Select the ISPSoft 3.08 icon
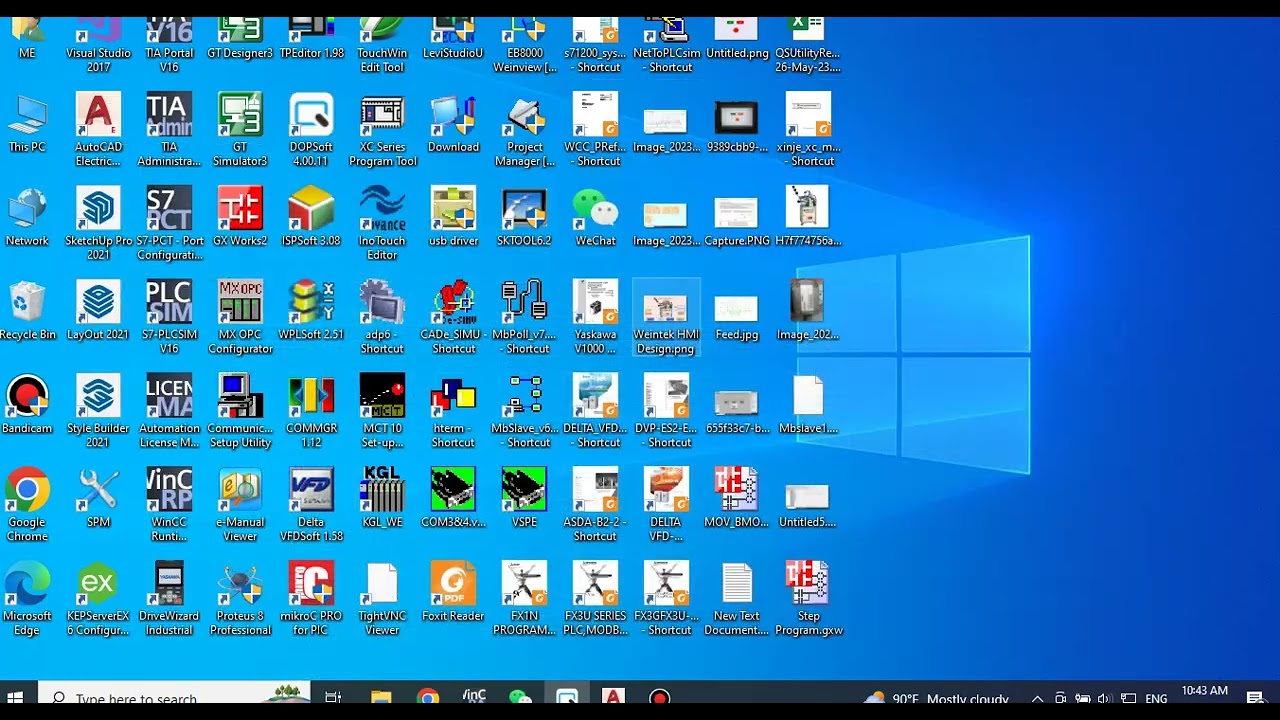 (311, 217)
